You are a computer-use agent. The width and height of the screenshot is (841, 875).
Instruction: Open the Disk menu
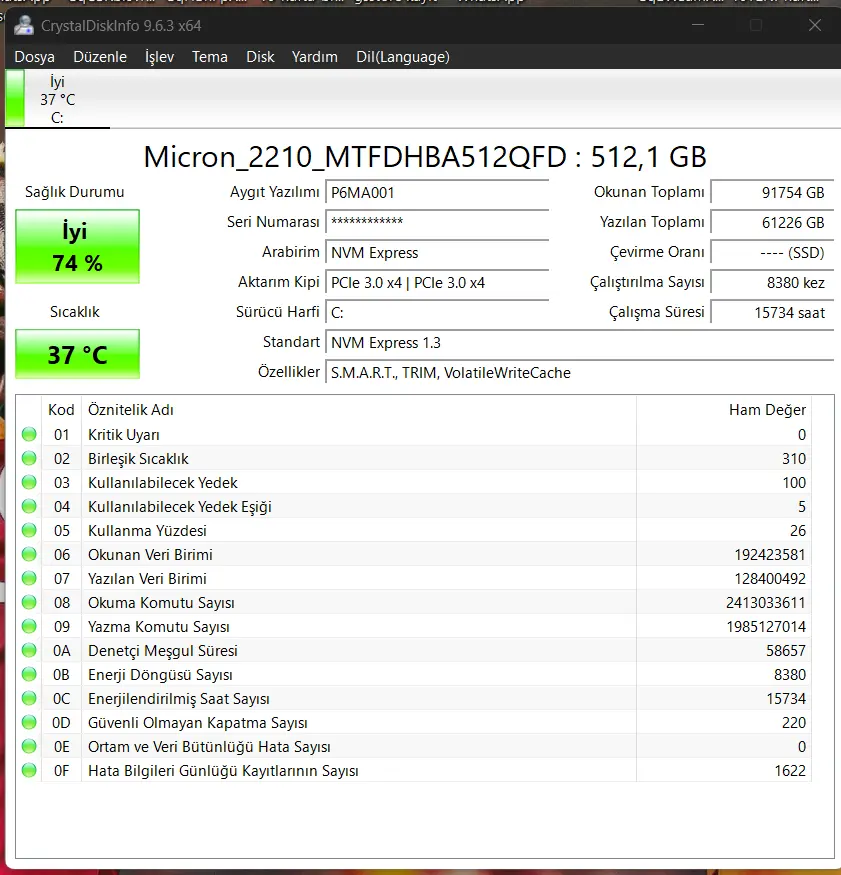click(x=260, y=57)
